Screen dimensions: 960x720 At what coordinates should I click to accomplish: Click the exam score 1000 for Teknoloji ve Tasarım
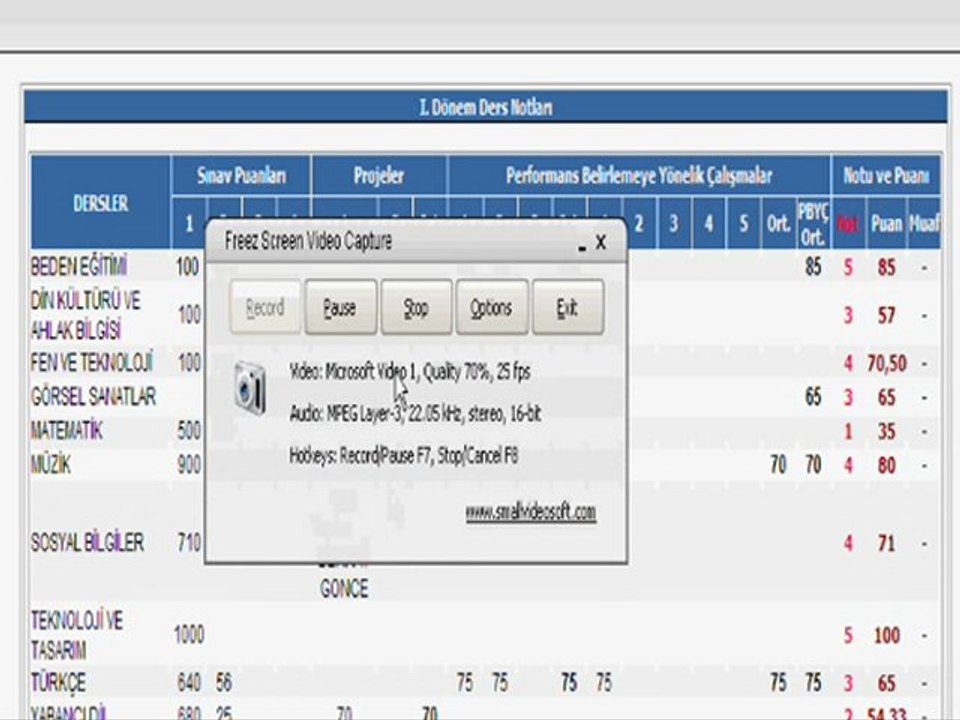189,635
